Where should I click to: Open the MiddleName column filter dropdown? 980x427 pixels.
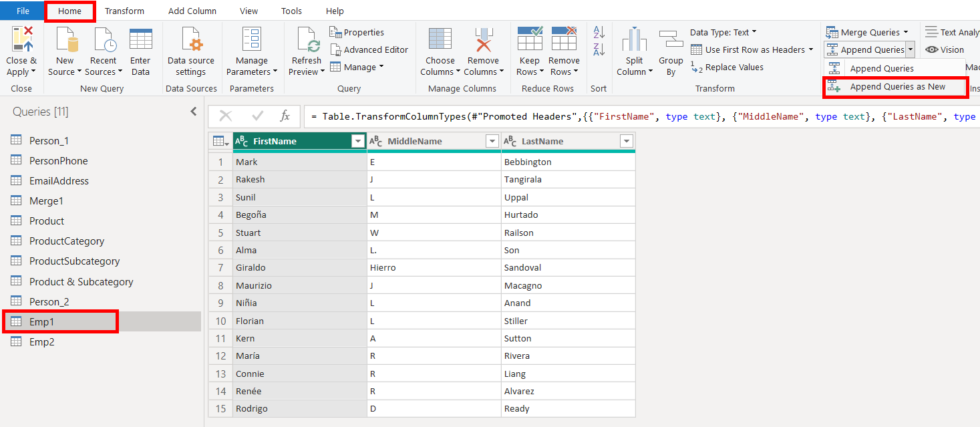click(x=492, y=142)
